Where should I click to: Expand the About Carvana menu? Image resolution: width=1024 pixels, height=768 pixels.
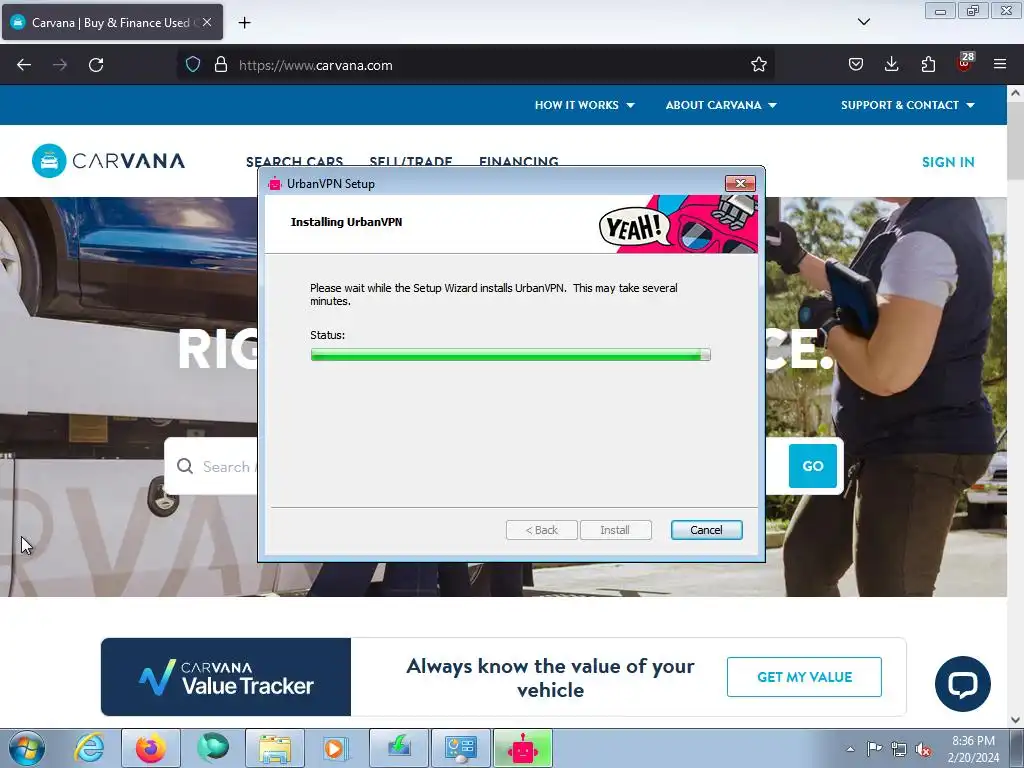pos(721,105)
